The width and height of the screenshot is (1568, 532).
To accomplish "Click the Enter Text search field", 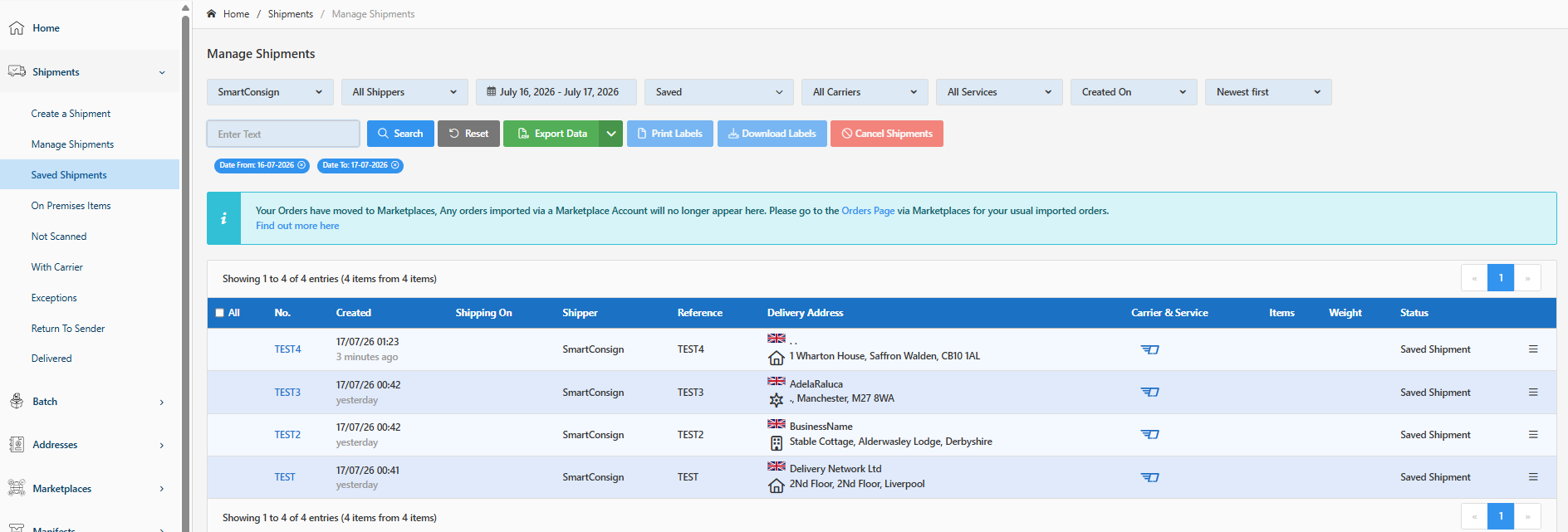I will (283, 134).
